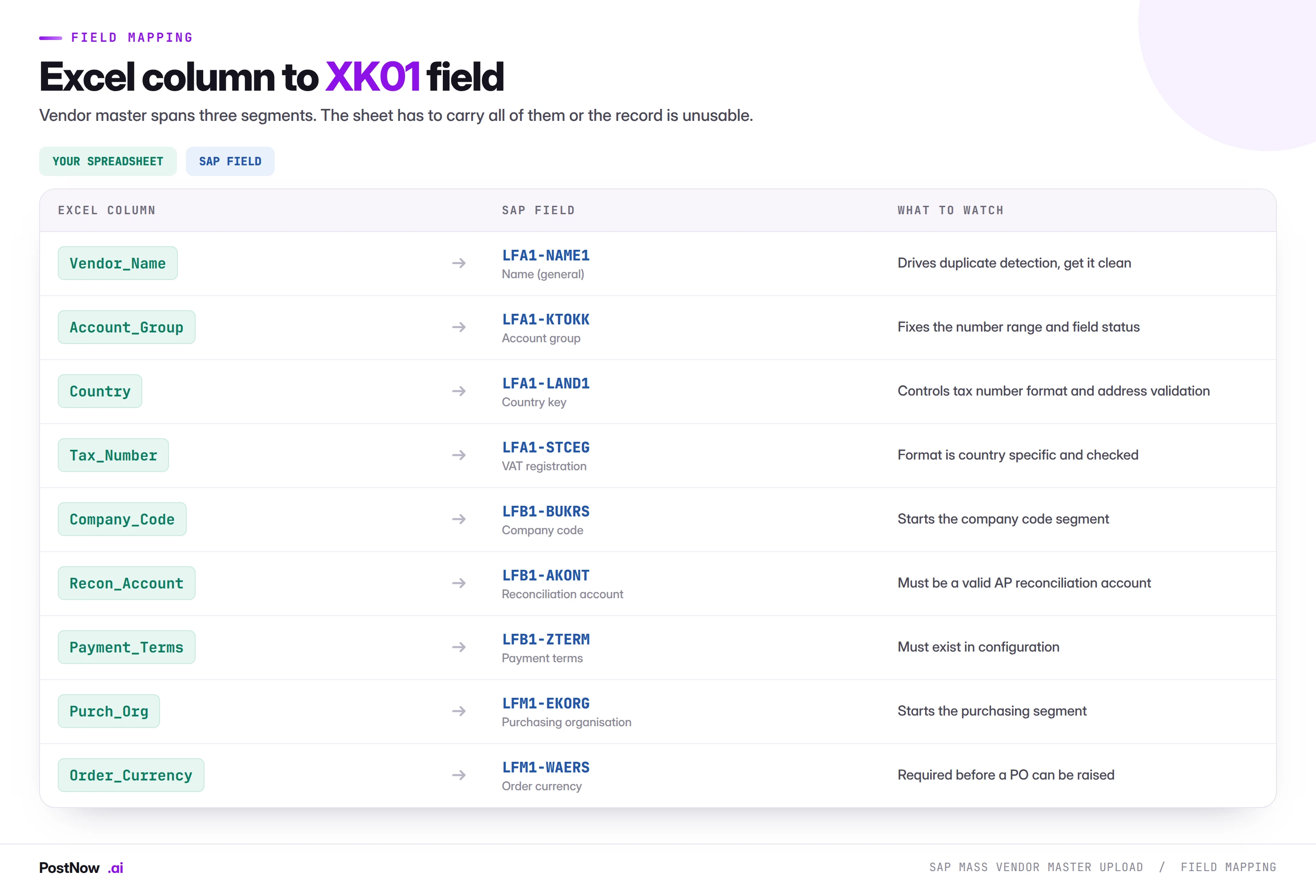Click the 'VAT registration' description
The height and width of the screenshot is (896, 1316).
click(x=544, y=466)
